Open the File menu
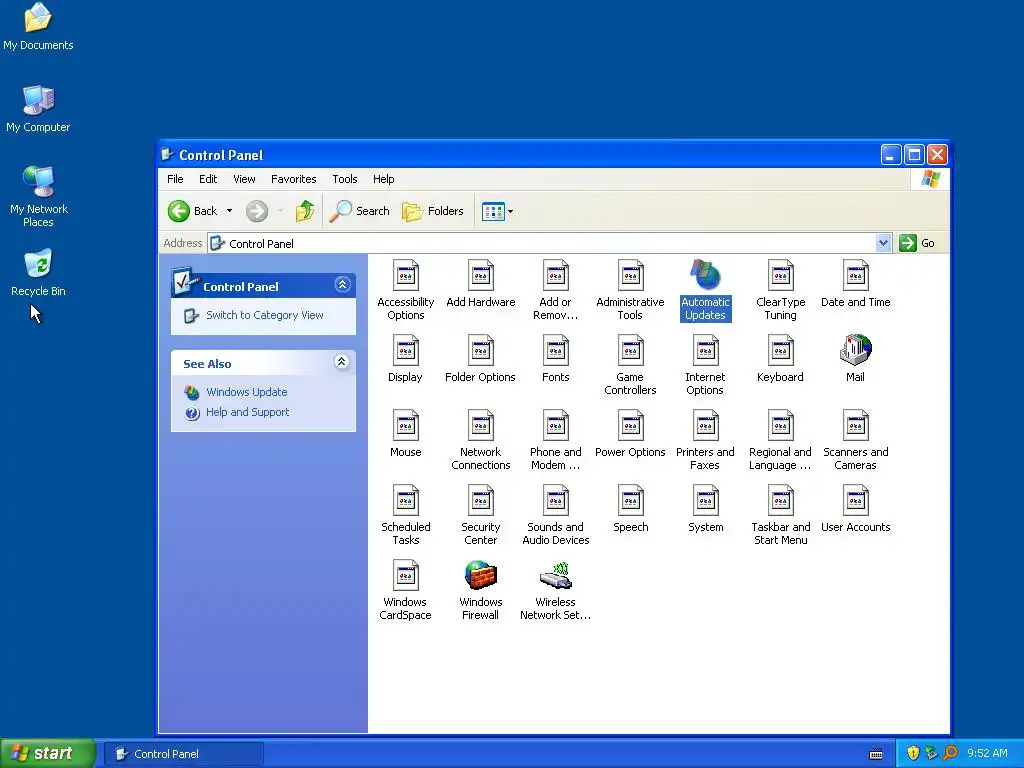This screenshot has height=768, width=1024. (175, 179)
